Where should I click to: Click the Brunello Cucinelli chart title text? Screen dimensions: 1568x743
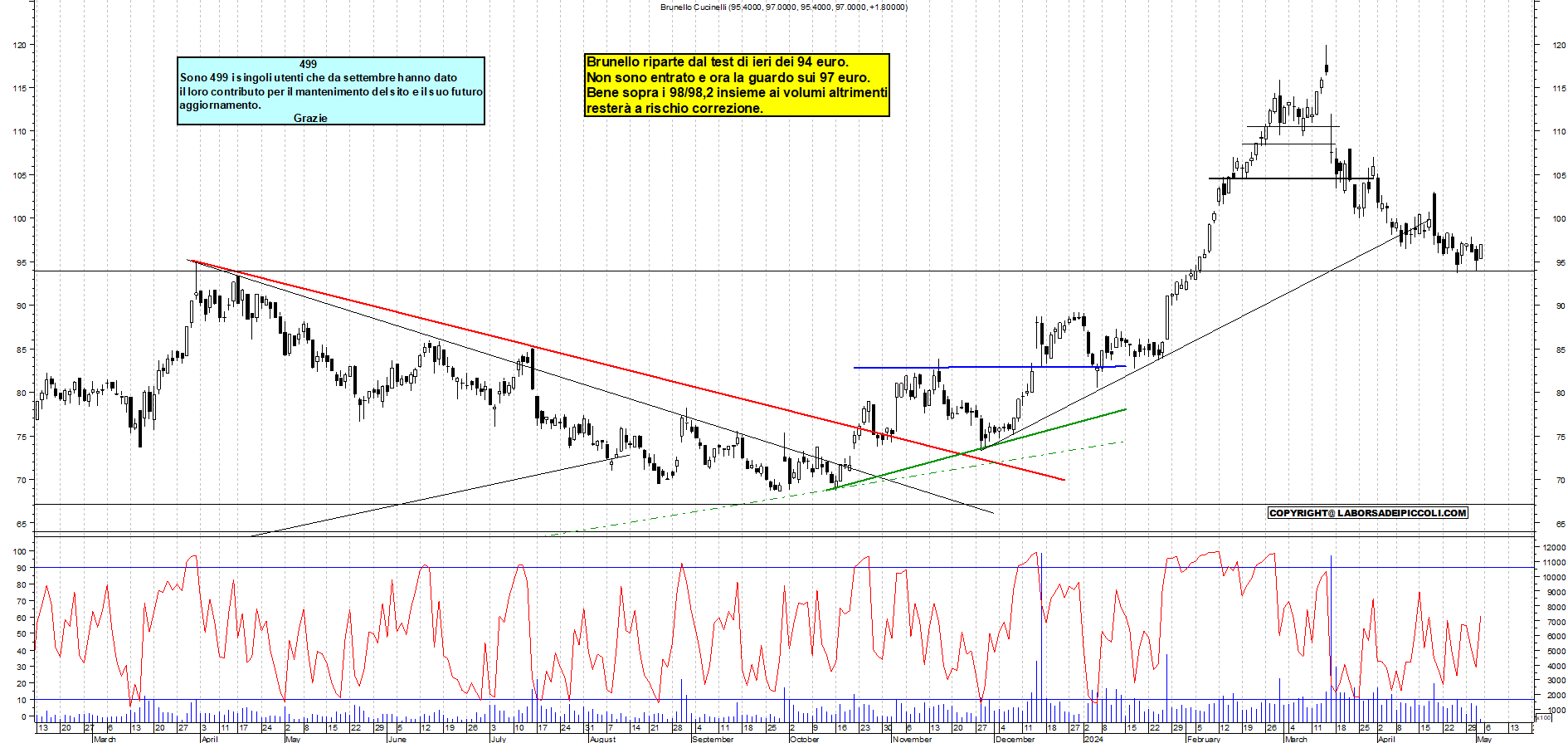784,7
